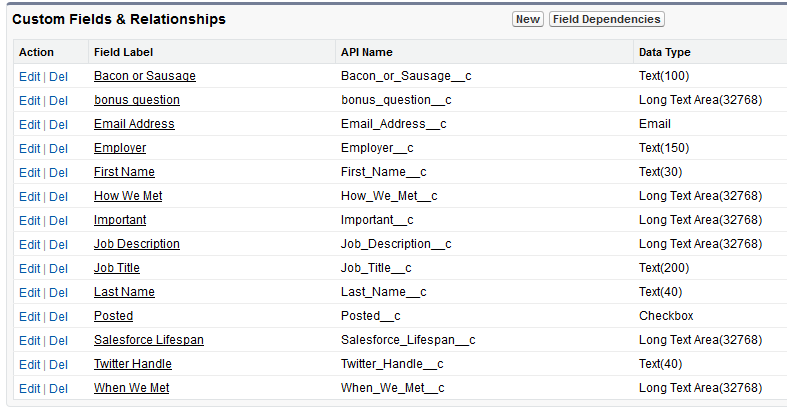Open Field Dependencies
This screenshot has height=408, width=787.
pyautogui.click(x=606, y=19)
